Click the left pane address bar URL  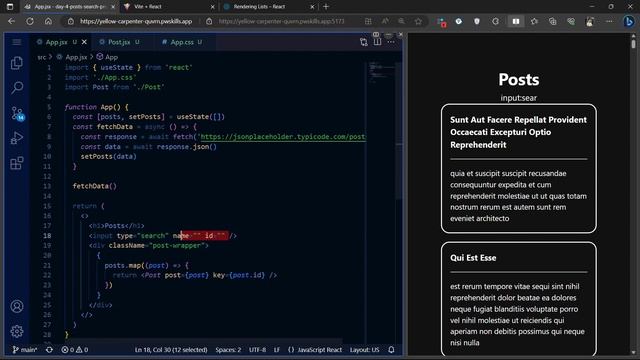136,21
